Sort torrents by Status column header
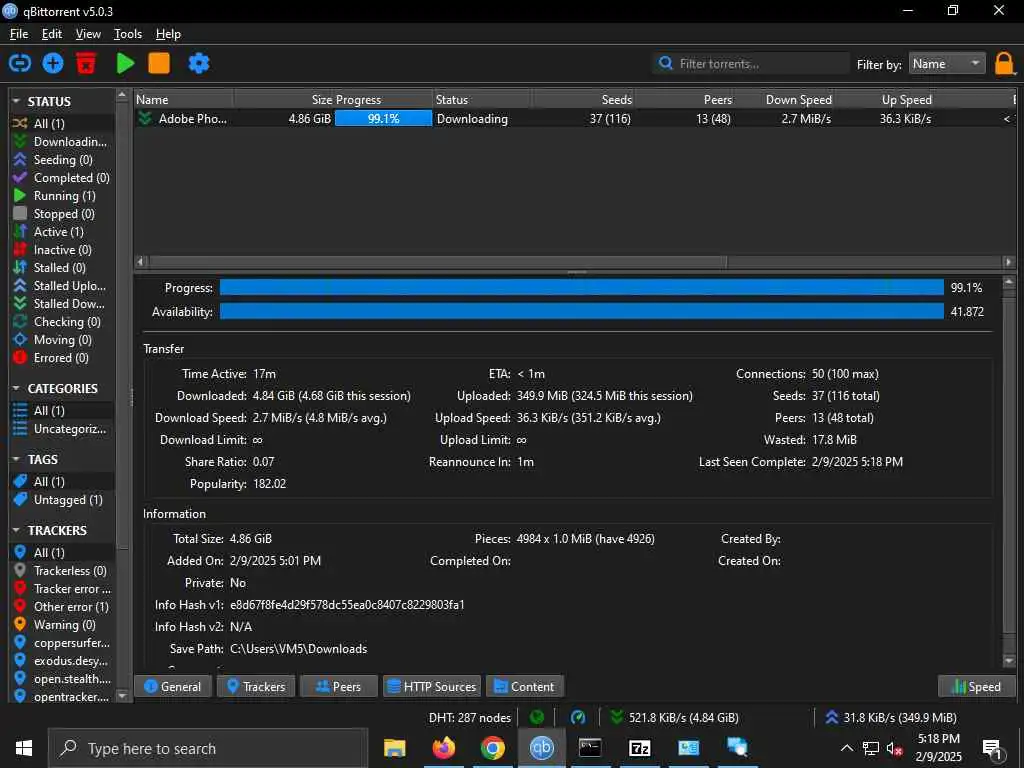The height and width of the screenshot is (768, 1024). (x=482, y=99)
